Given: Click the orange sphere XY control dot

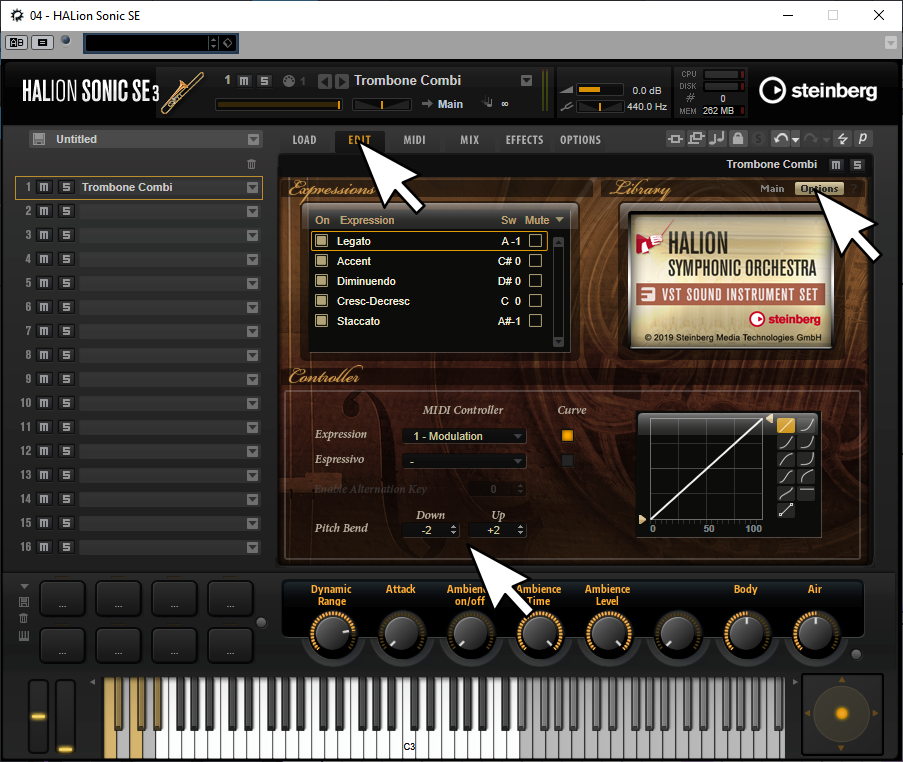Looking at the screenshot, I should [x=842, y=714].
